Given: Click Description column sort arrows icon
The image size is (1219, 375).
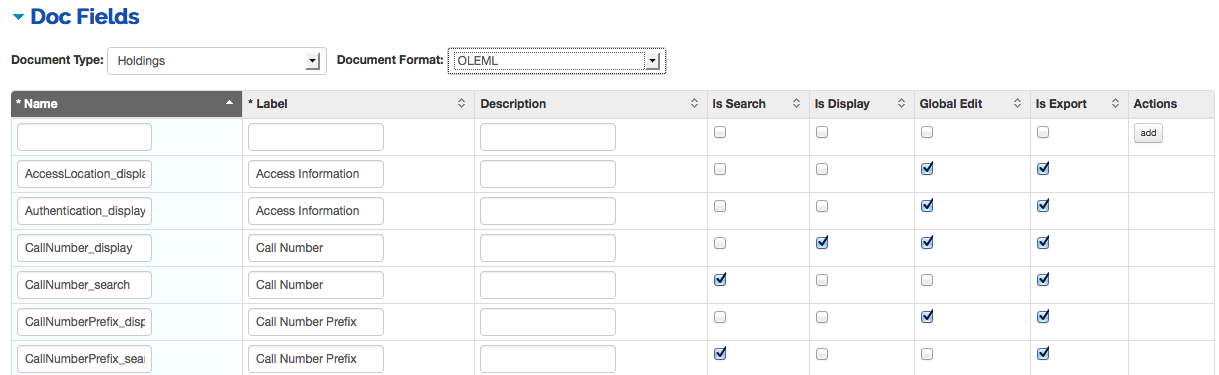Looking at the screenshot, I should (695, 103).
